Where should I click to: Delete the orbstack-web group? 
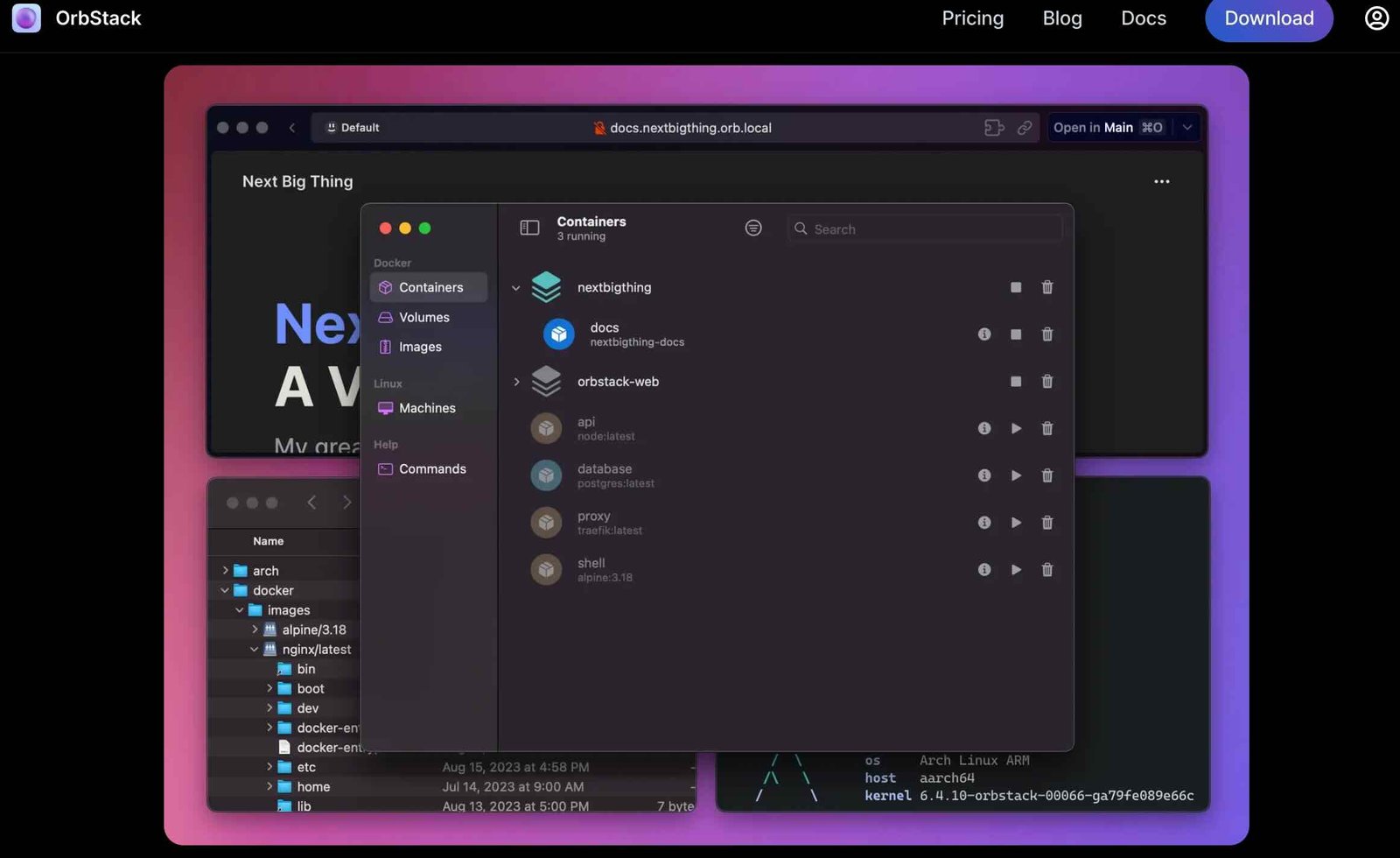pos(1047,382)
